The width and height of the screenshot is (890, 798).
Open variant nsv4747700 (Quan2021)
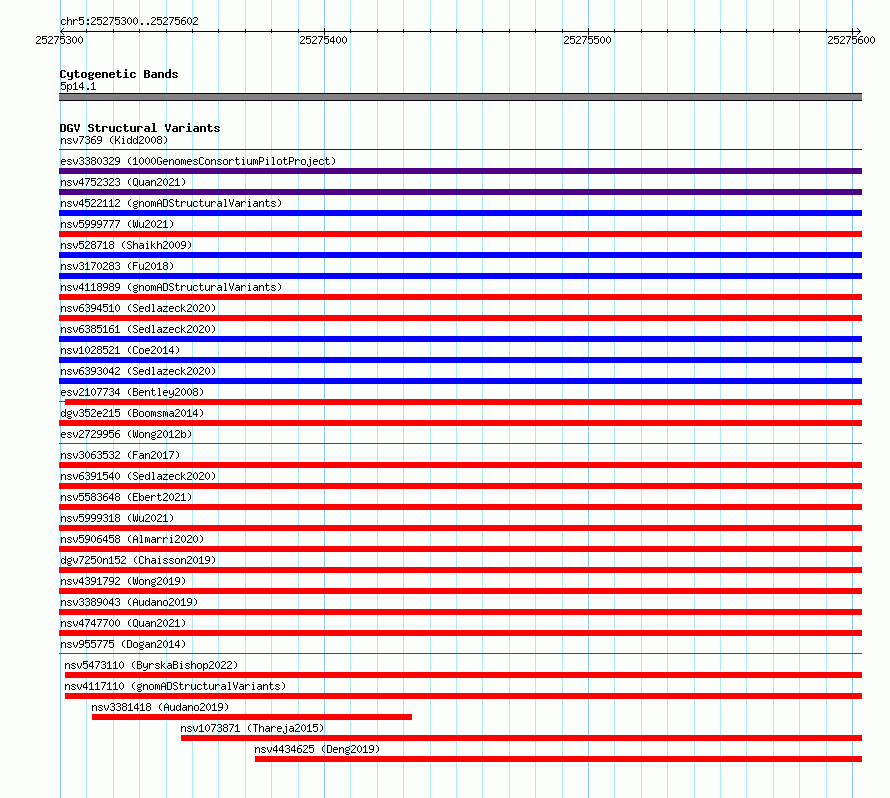tap(123, 623)
